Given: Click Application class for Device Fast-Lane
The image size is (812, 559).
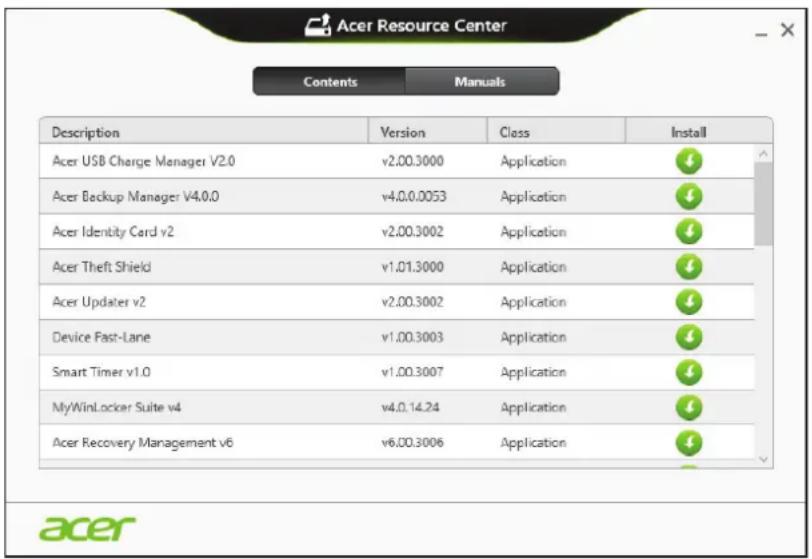Looking at the screenshot, I should click(x=533, y=338).
